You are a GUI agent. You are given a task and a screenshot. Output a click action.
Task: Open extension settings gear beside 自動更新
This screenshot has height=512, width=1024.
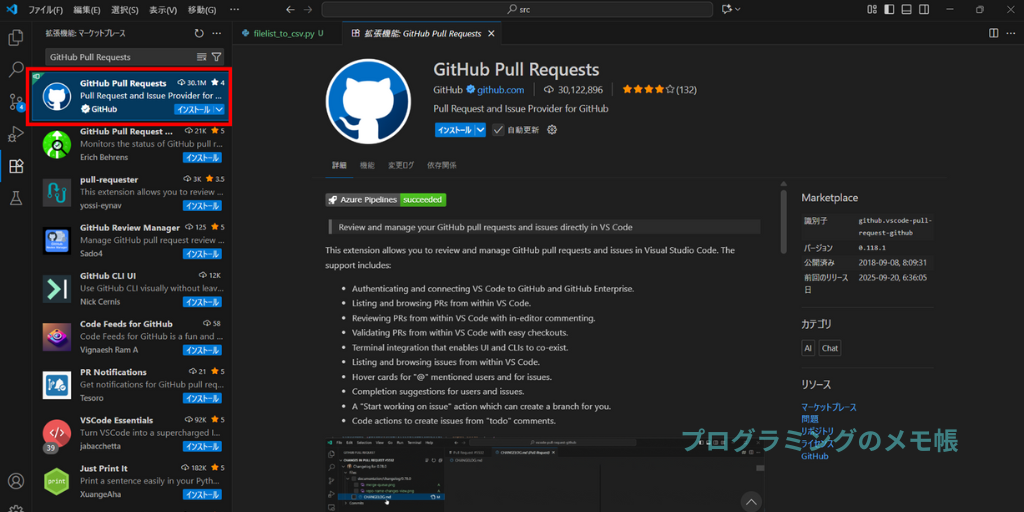pos(552,130)
